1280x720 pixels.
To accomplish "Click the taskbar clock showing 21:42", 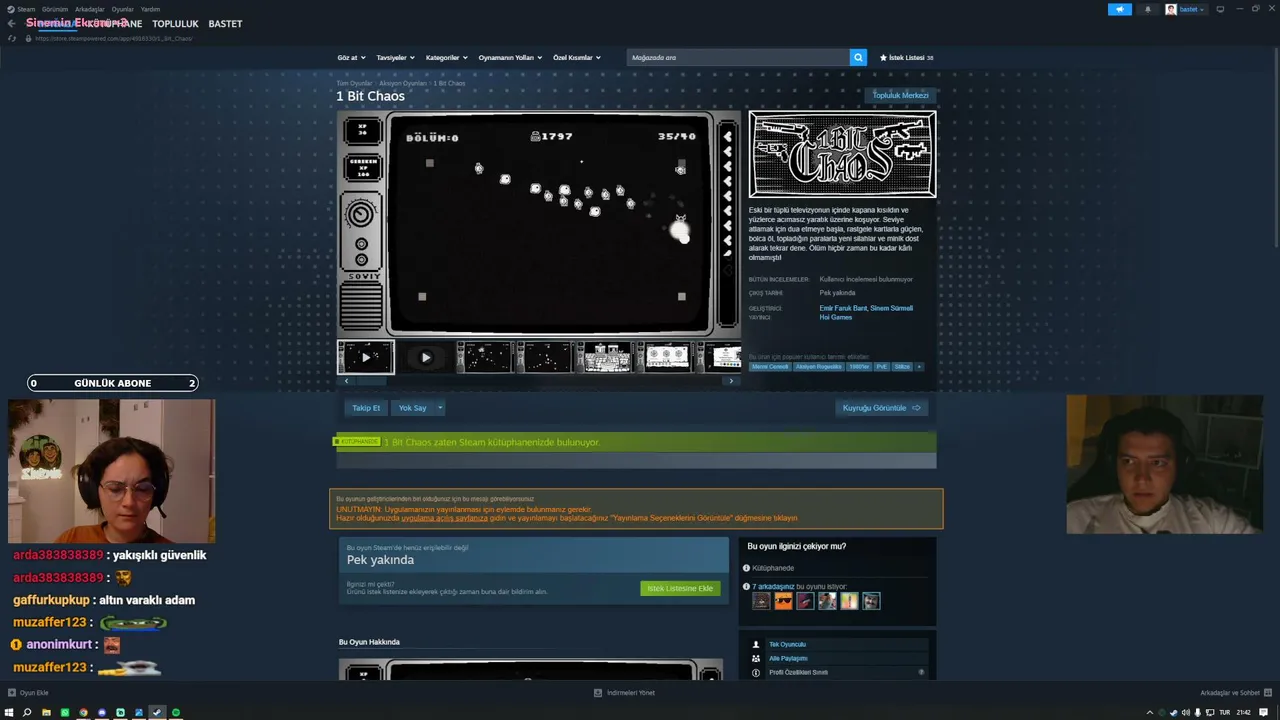I will (x=1243, y=712).
